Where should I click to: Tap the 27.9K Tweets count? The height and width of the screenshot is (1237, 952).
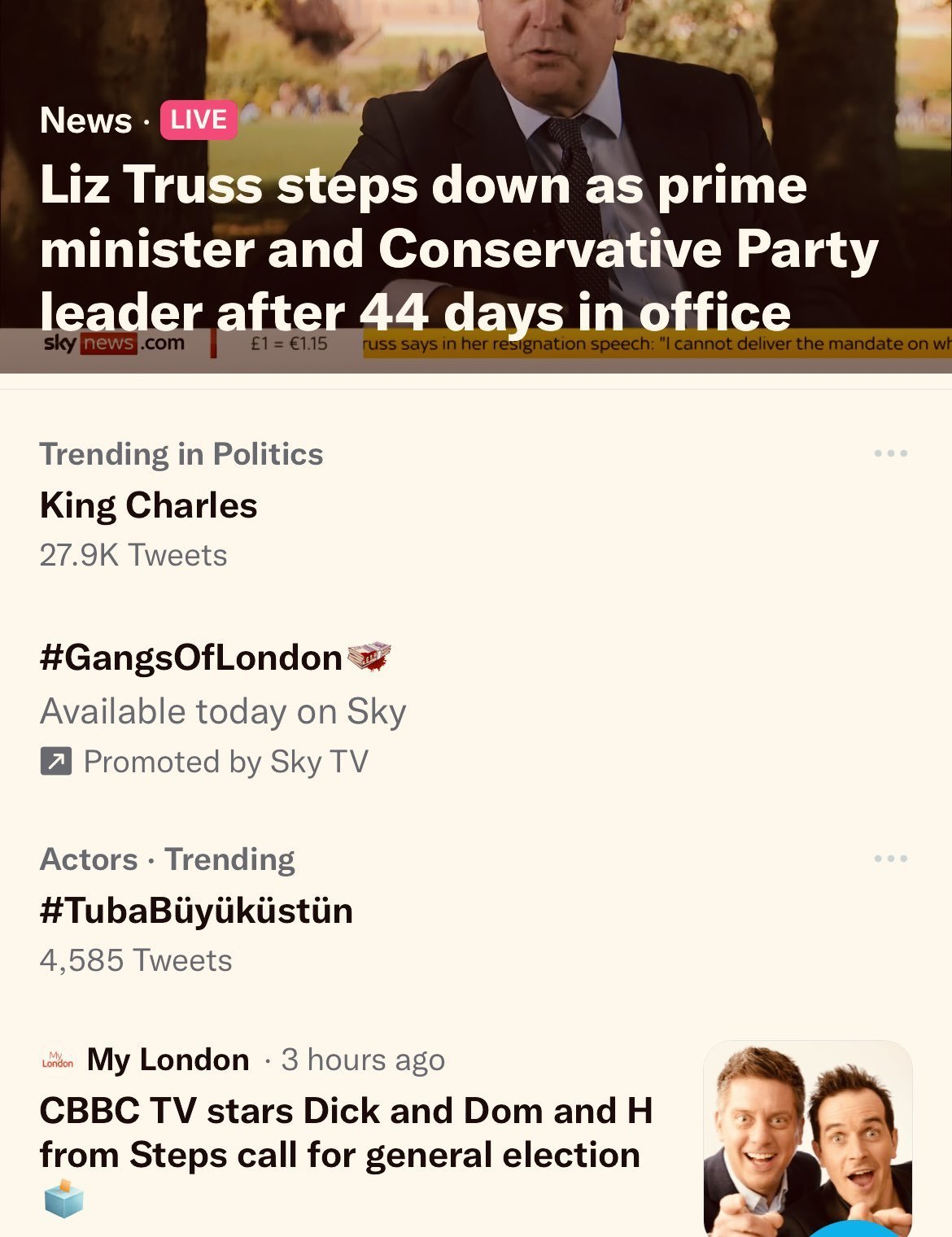[x=133, y=555]
